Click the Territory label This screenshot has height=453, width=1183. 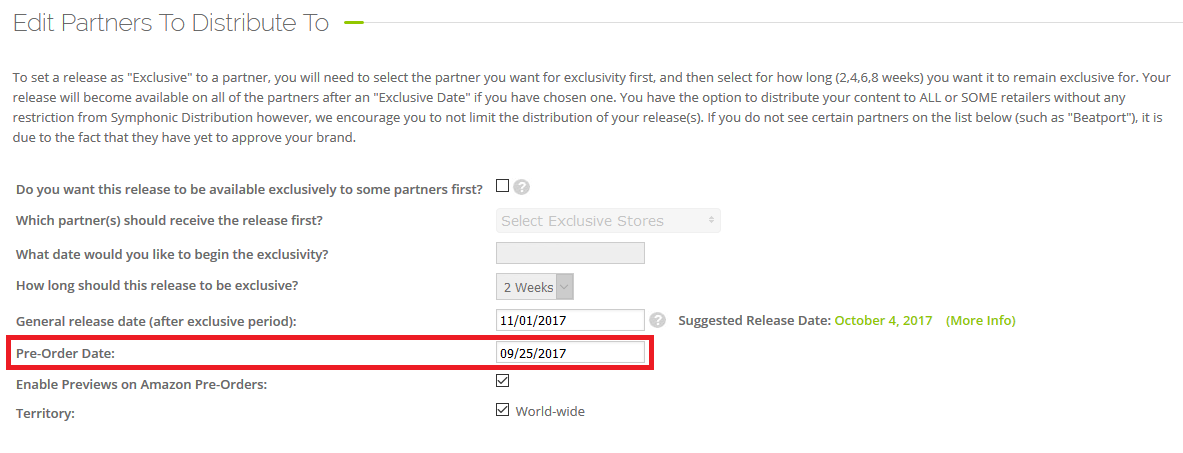pyautogui.click(x=46, y=412)
